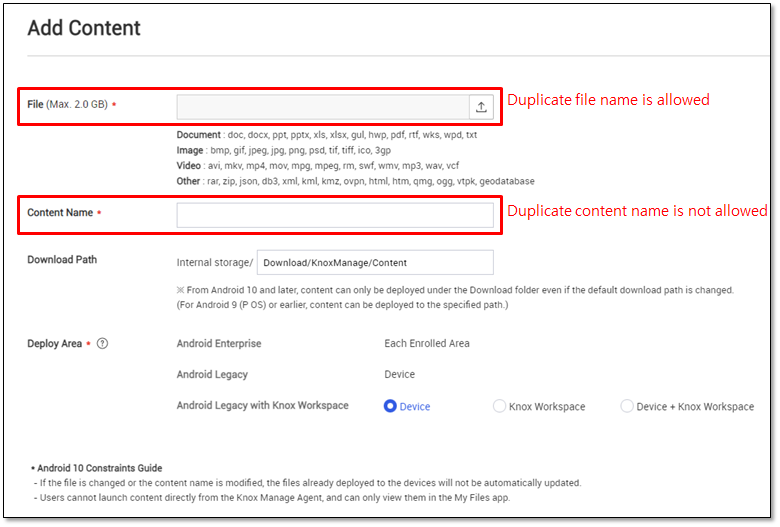Click the red Duplicate file name annotation
This screenshot has width=780, height=527.
click(608, 100)
